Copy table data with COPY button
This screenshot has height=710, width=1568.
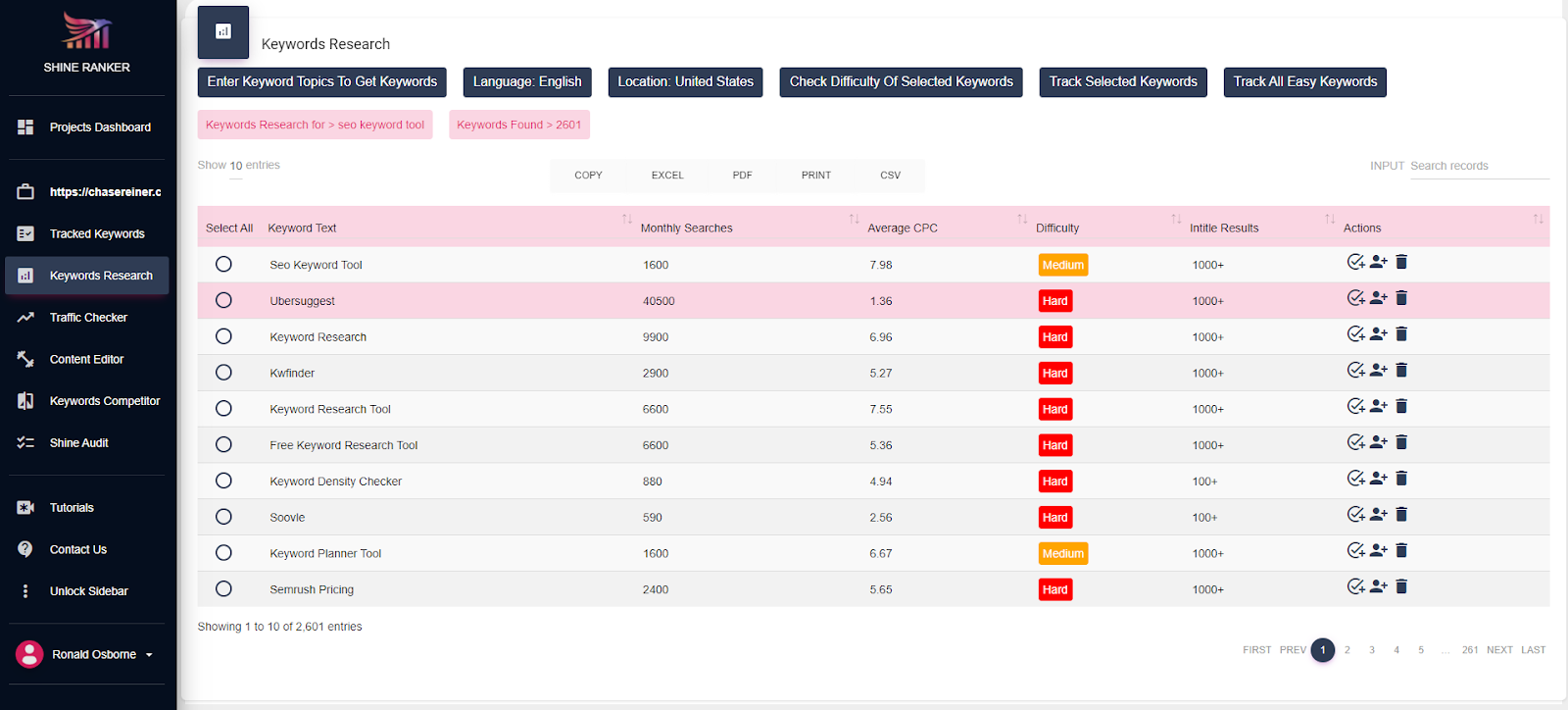pos(588,176)
